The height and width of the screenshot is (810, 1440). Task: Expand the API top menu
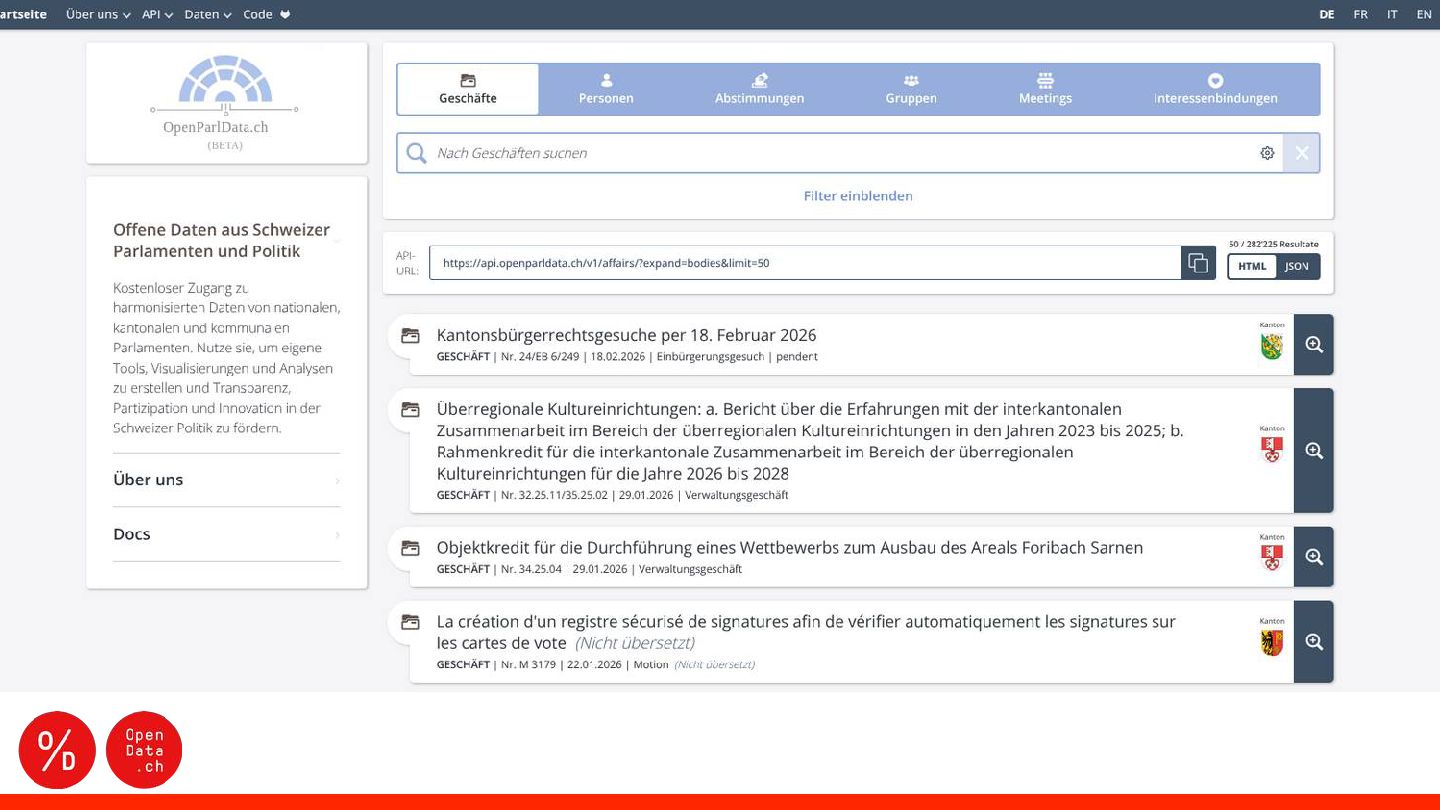click(157, 14)
